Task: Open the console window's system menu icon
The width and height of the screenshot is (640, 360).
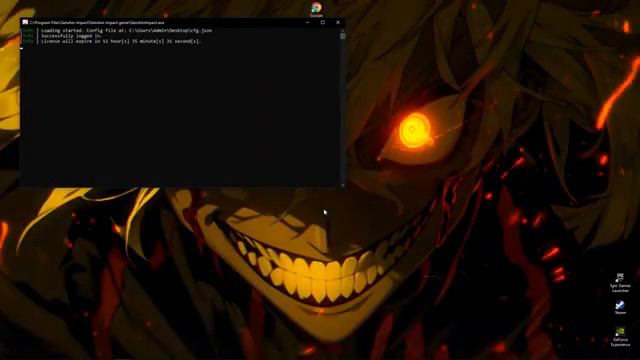Action: pos(25,22)
